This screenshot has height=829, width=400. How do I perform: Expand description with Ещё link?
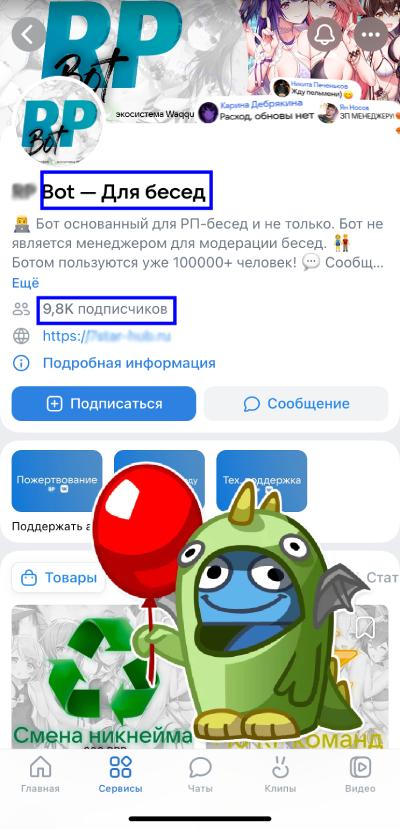click(25, 283)
